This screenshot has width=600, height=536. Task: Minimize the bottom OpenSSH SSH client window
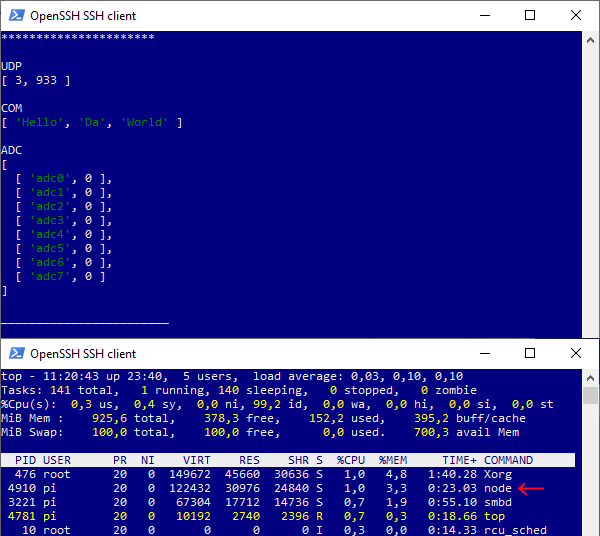pos(485,353)
